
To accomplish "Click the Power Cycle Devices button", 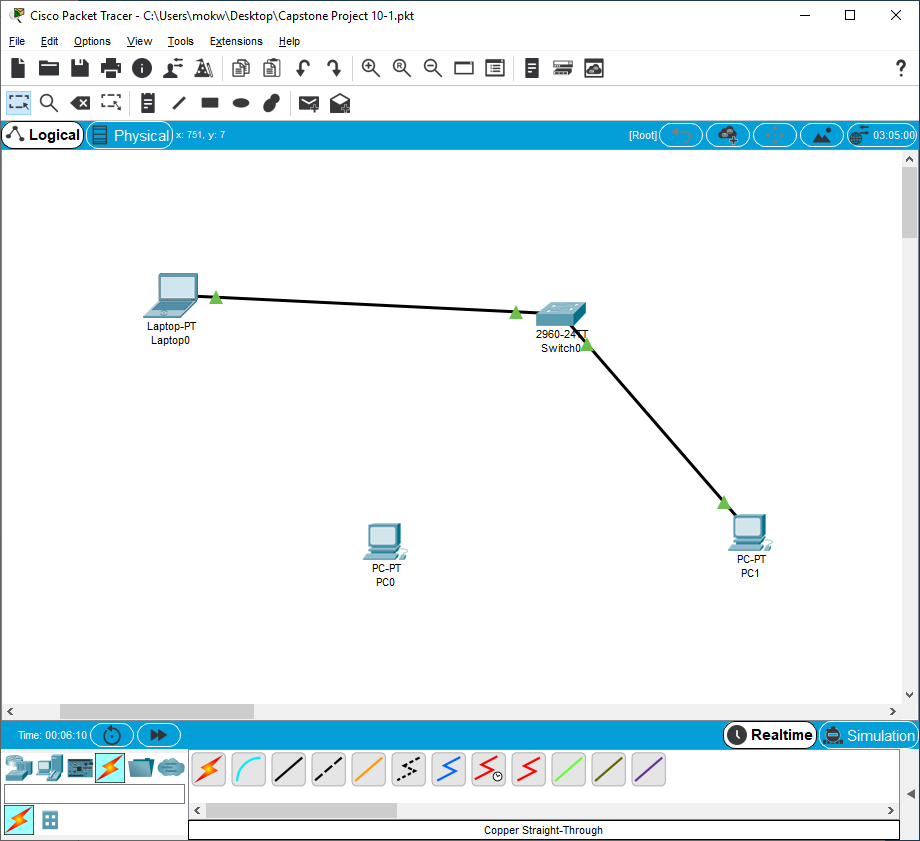I will 111,735.
